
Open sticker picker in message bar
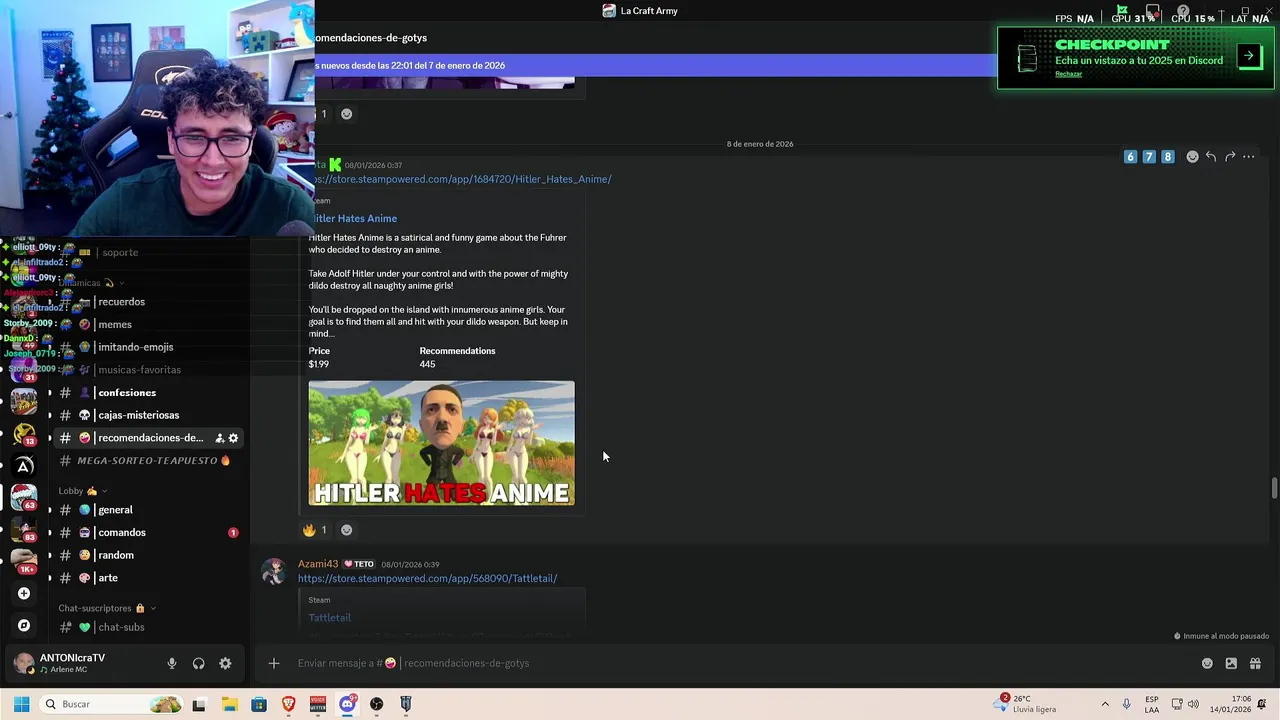coord(1231,663)
